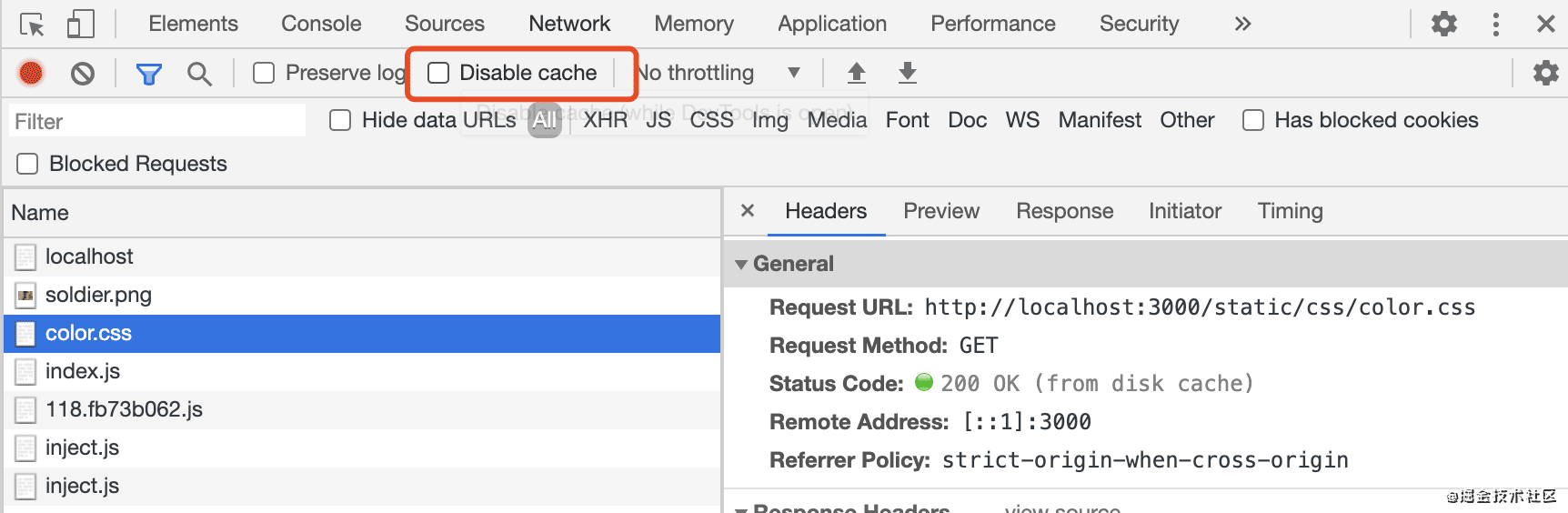Filter requests by JS
This screenshot has width=1568, height=513.
pos(659,120)
